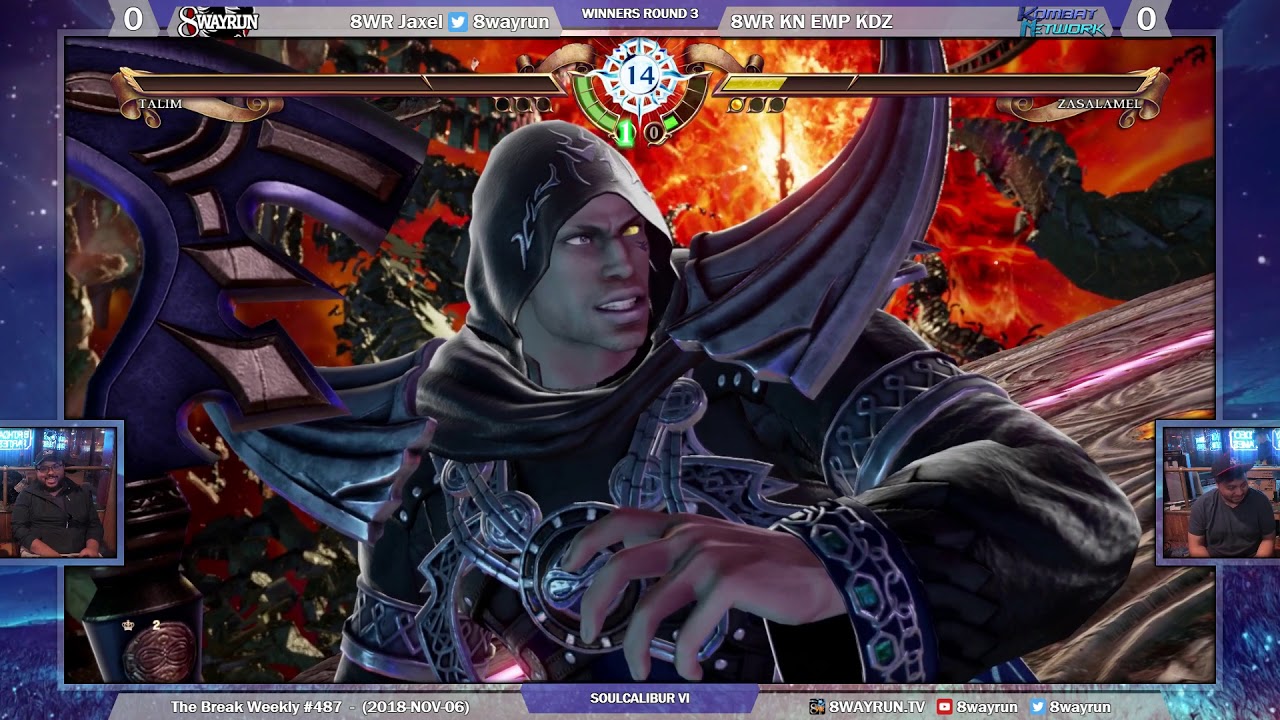Click the 8WAYRUN logo in the top bar

click(x=217, y=21)
